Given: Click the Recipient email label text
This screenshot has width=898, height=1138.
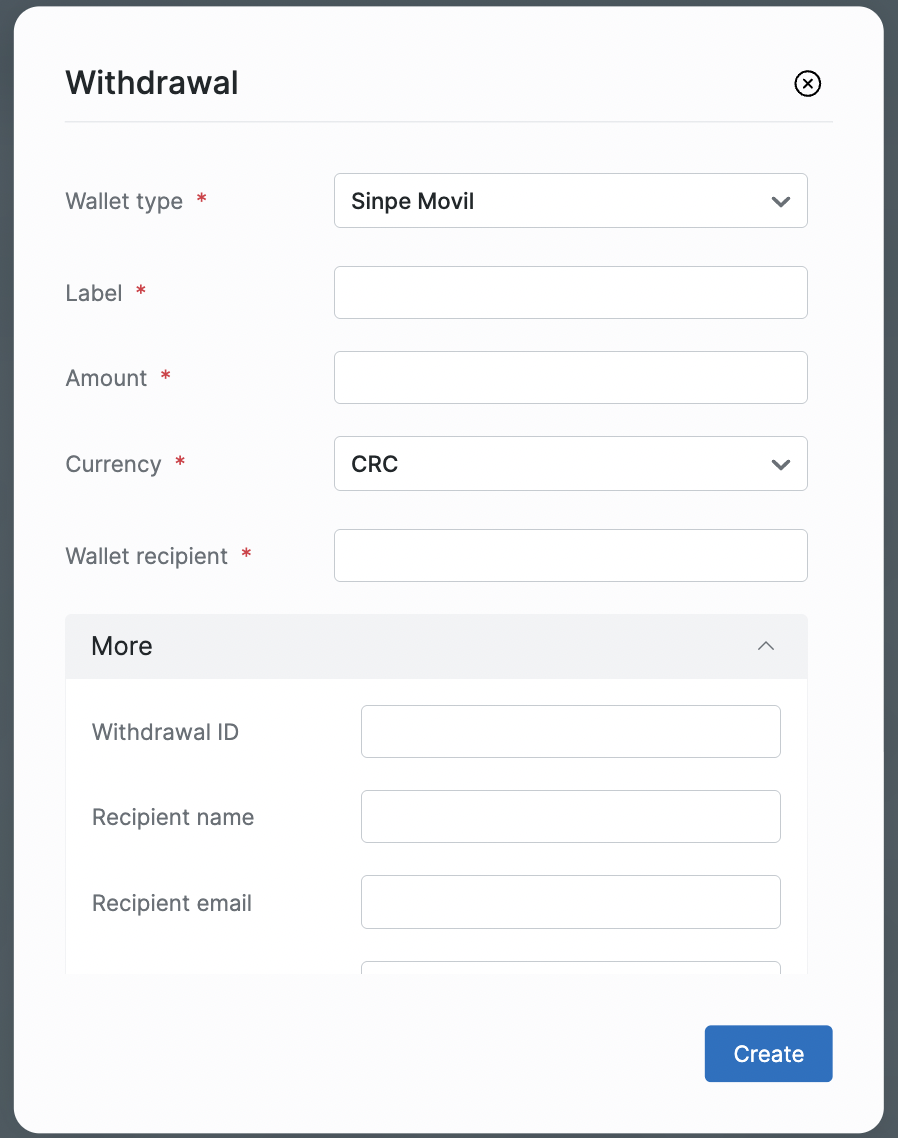Looking at the screenshot, I should 172,903.
